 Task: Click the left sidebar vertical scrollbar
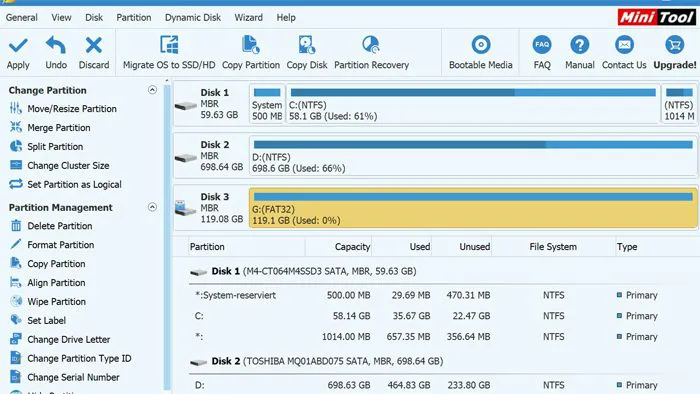(167, 236)
